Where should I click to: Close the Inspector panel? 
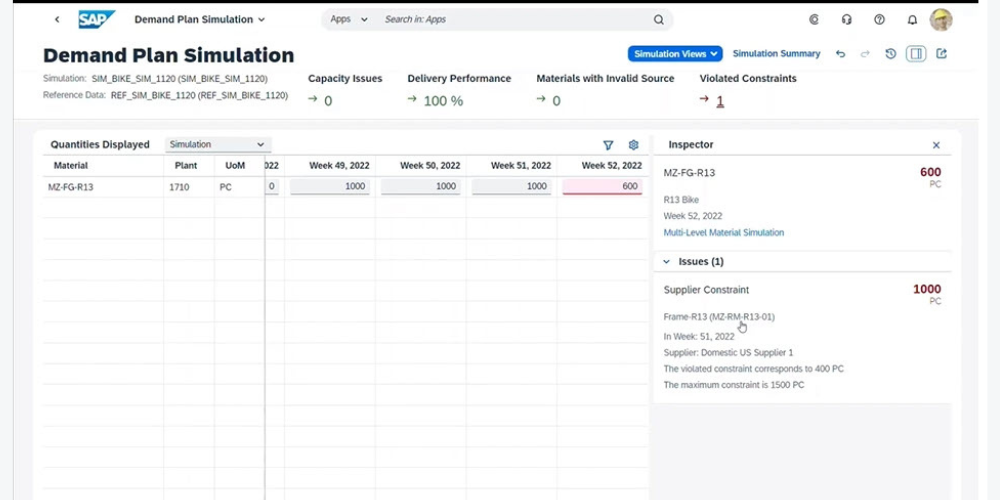pyautogui.click(x=936, y=145)
